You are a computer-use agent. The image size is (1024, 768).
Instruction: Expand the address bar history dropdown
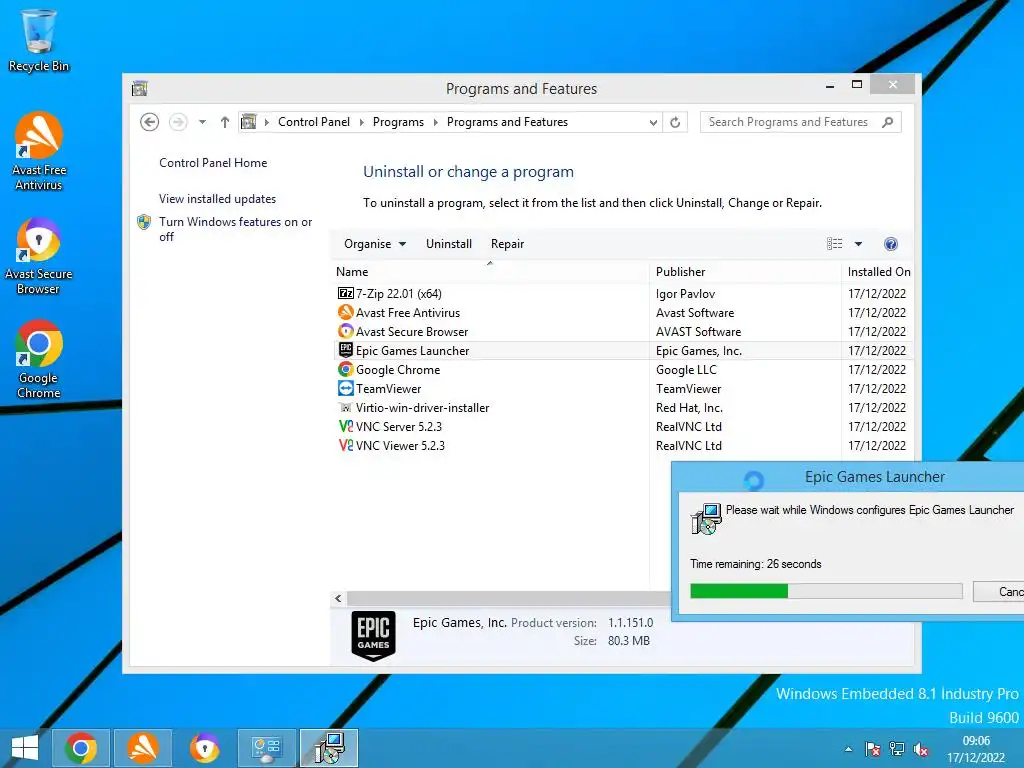pyautogui.click(x=653, y=122)
